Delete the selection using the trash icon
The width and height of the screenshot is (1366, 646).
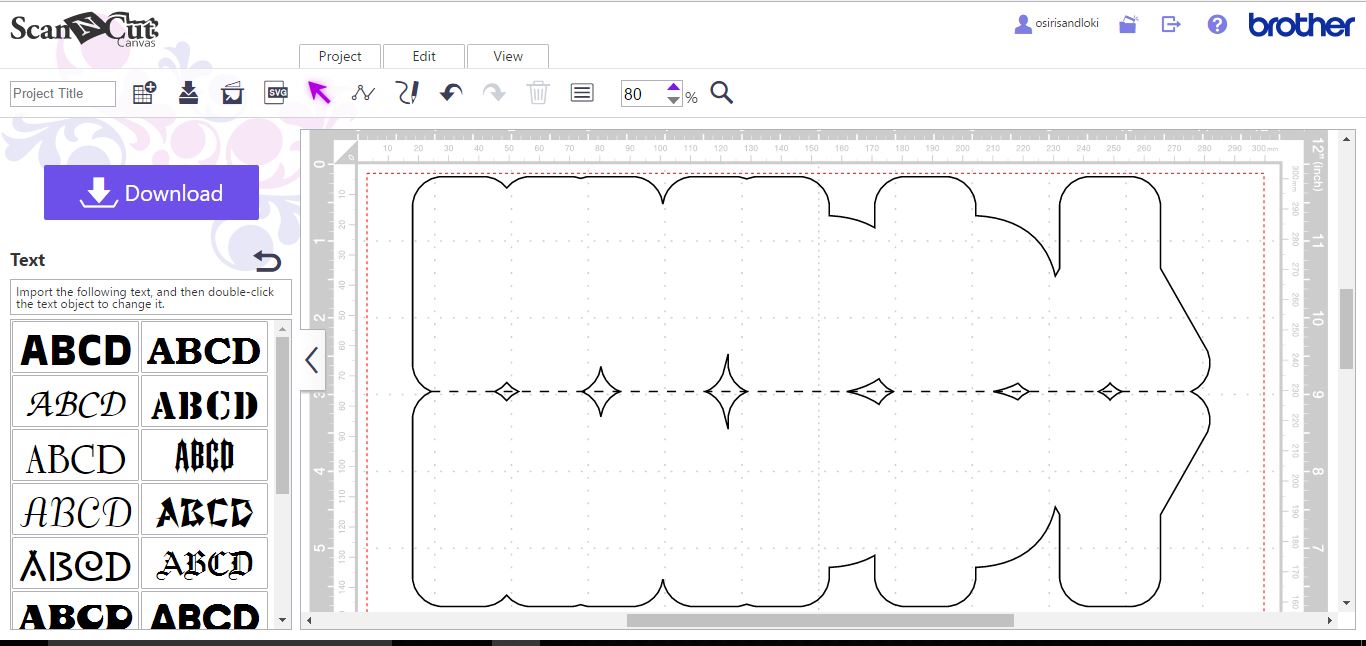point(538,91)
